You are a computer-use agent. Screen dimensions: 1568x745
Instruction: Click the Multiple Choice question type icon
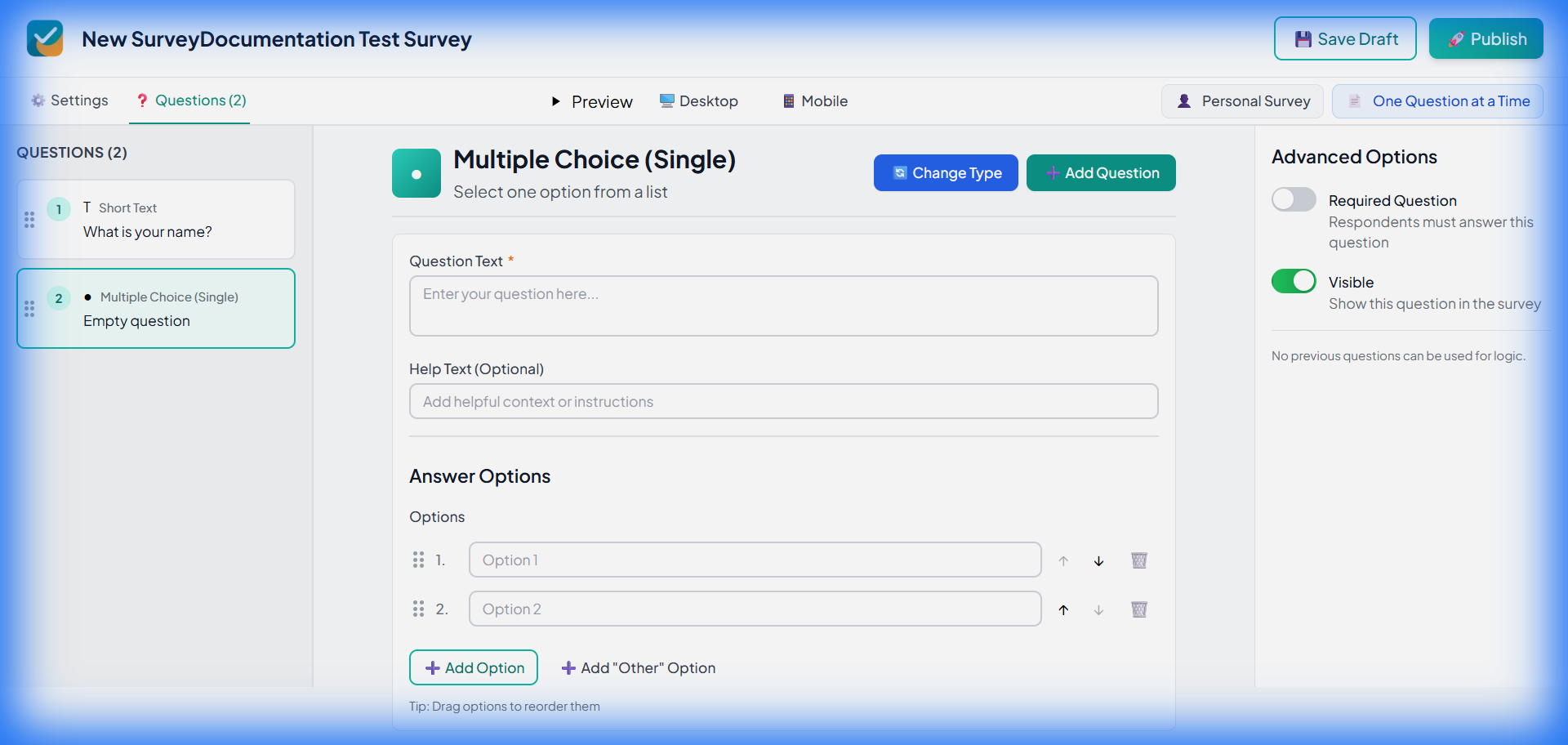pyautogui.click(x=416, y=172)
